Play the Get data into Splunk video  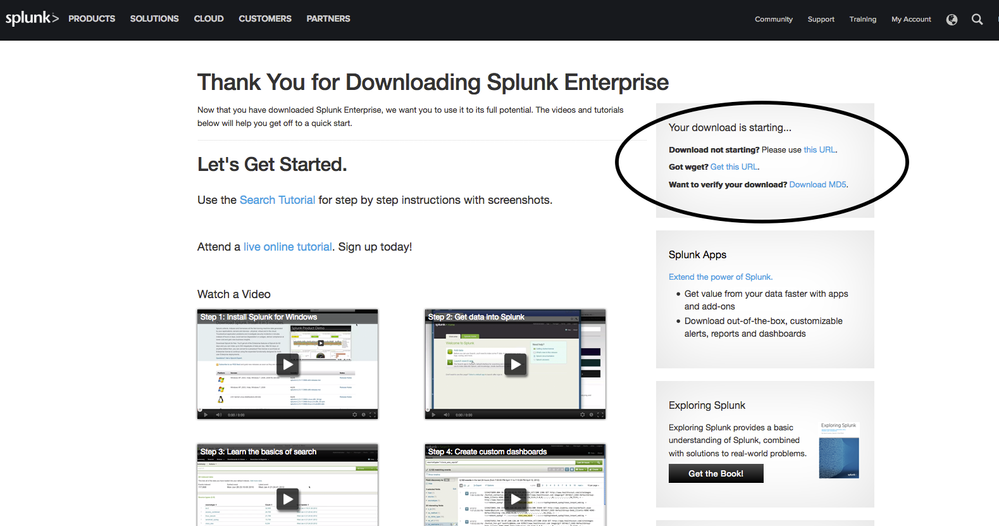tap(515, 364)
